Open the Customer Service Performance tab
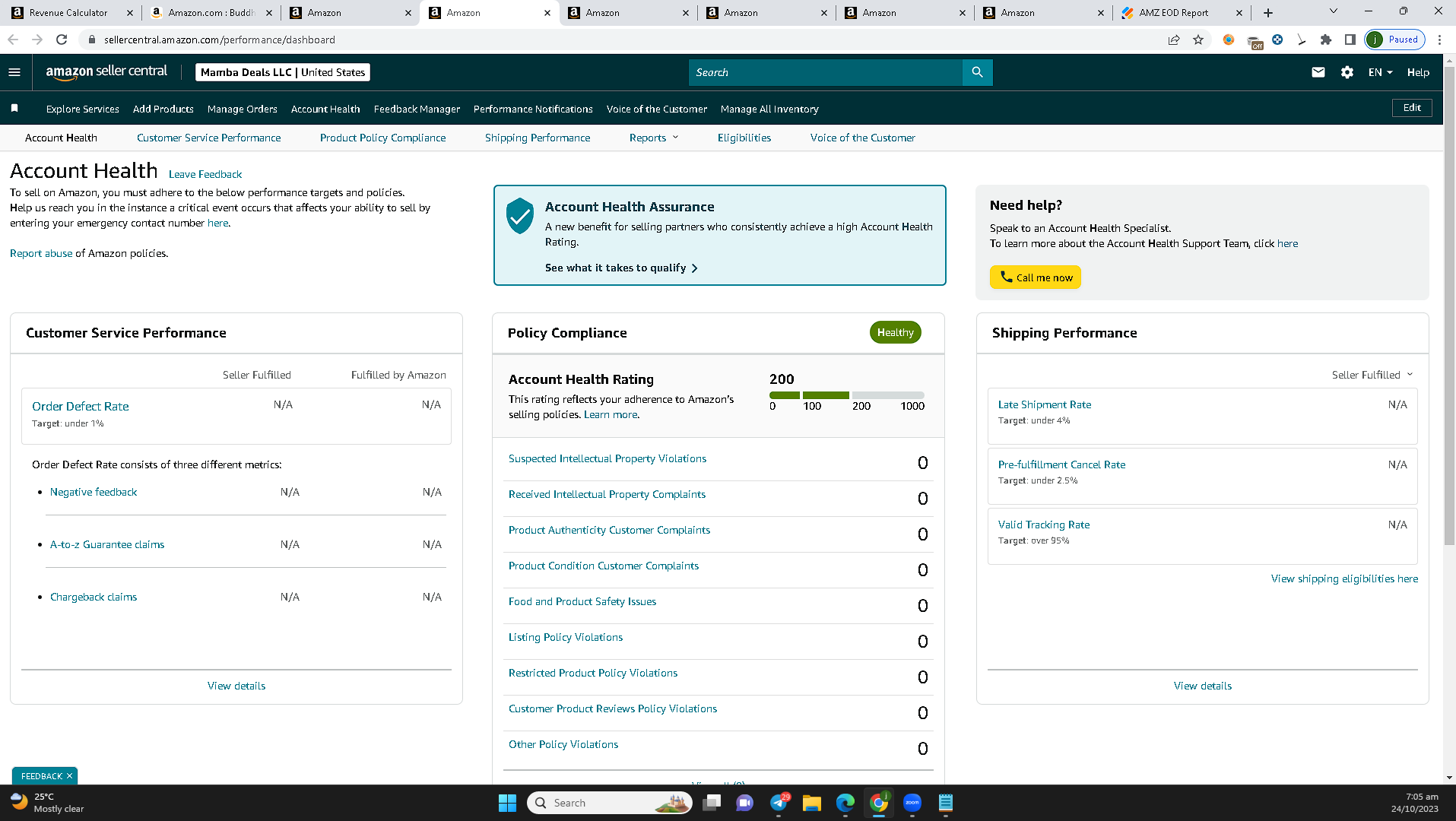Screen dimensions: 1456x821 pos(208,138)
